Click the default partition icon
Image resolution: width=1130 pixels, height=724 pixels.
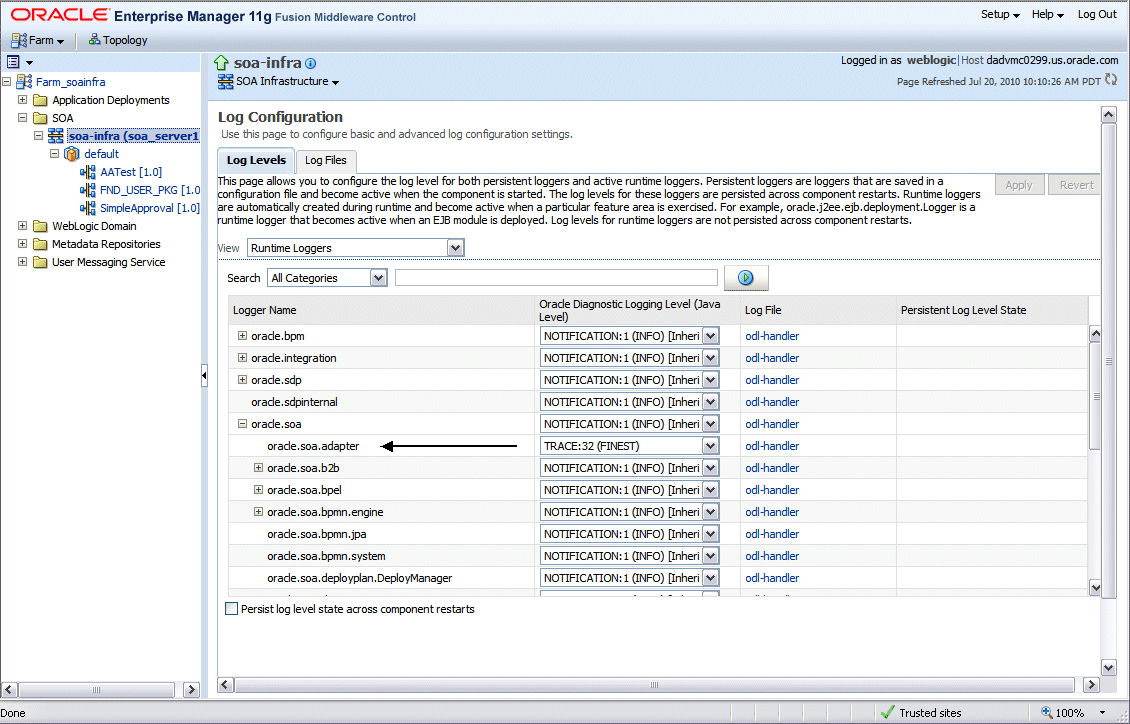click(71, 153)
